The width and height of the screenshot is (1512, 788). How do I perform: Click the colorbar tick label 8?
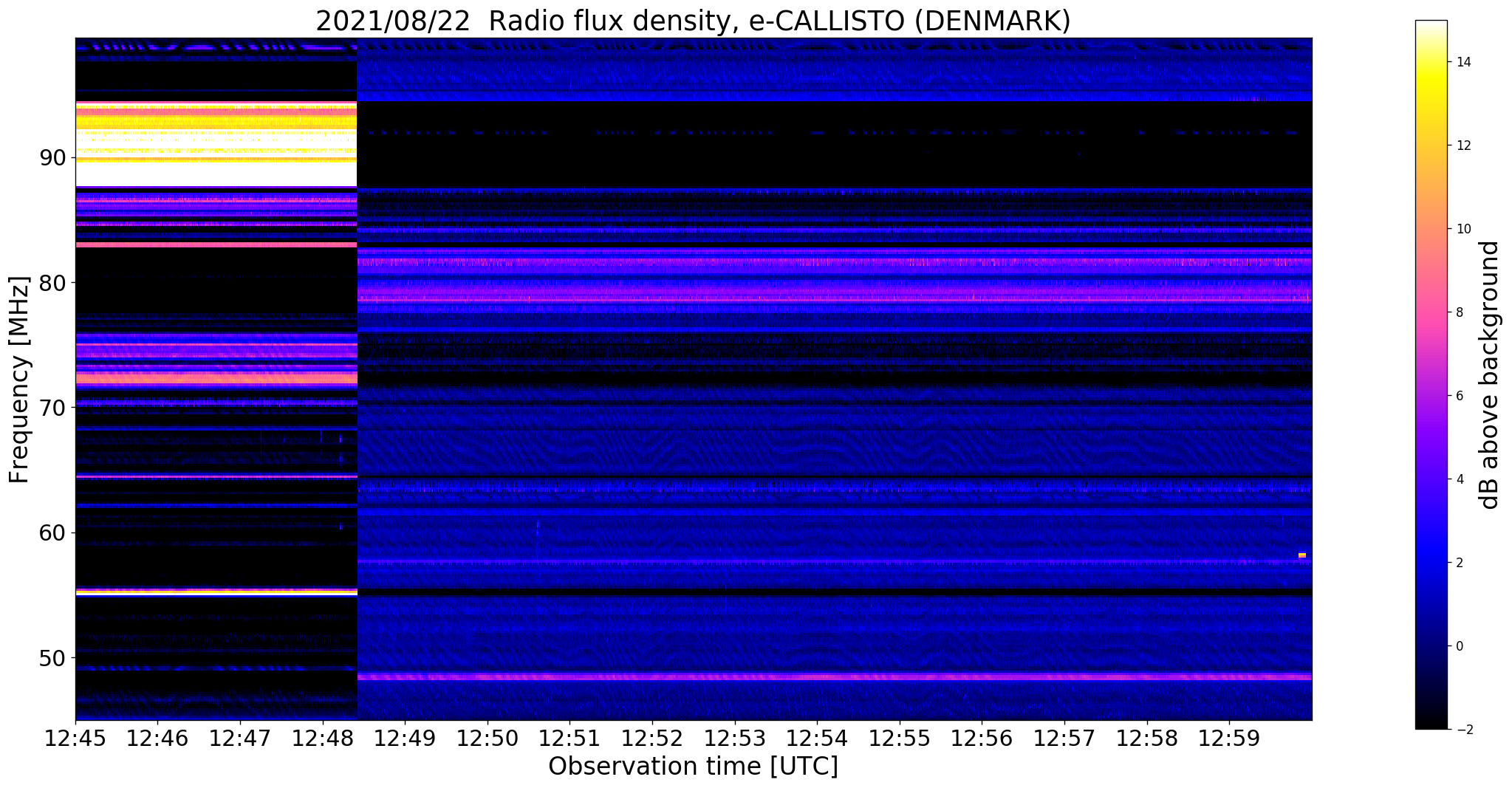(1459, 312)
